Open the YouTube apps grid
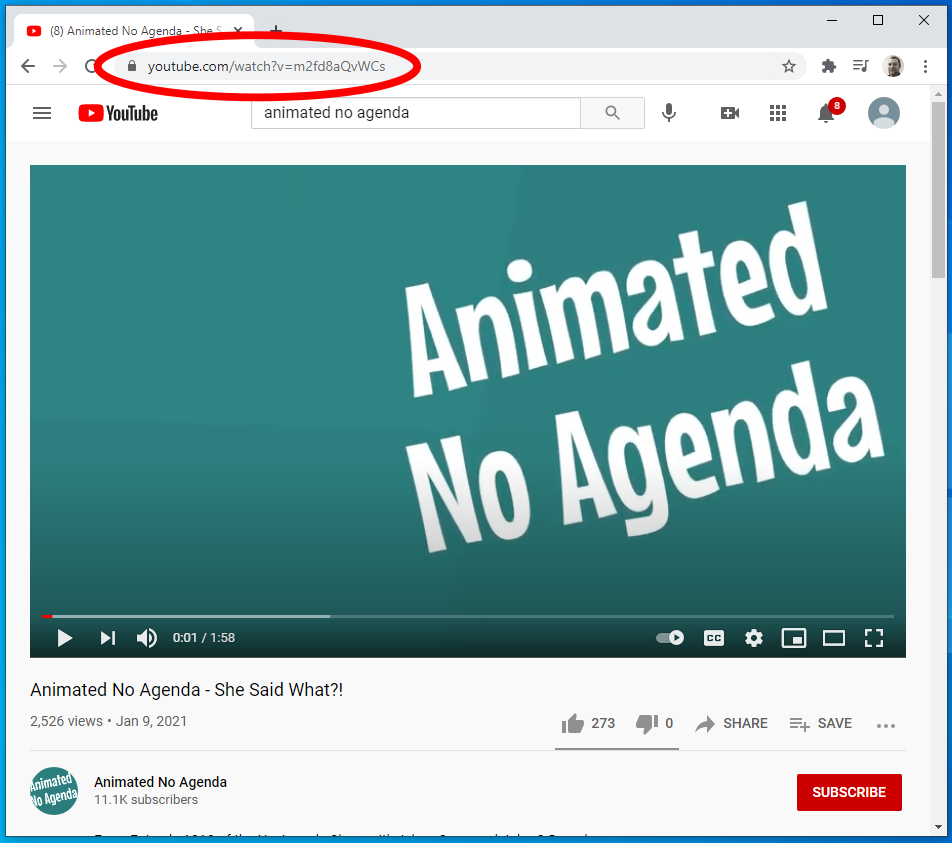This screenshot has height=843, width=952. (778, 113)
